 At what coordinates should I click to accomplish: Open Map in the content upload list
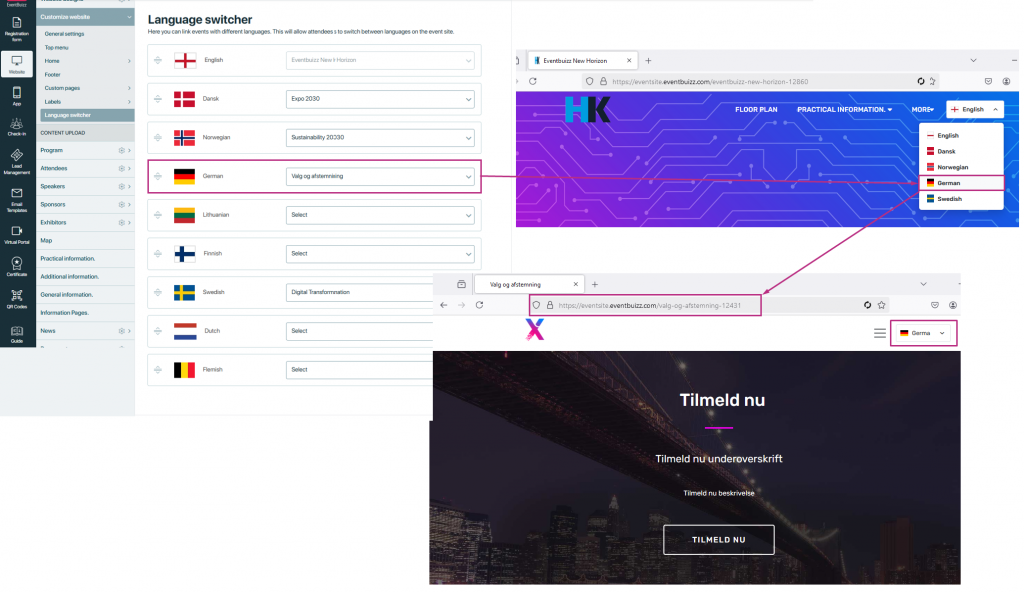coord(46,240)
